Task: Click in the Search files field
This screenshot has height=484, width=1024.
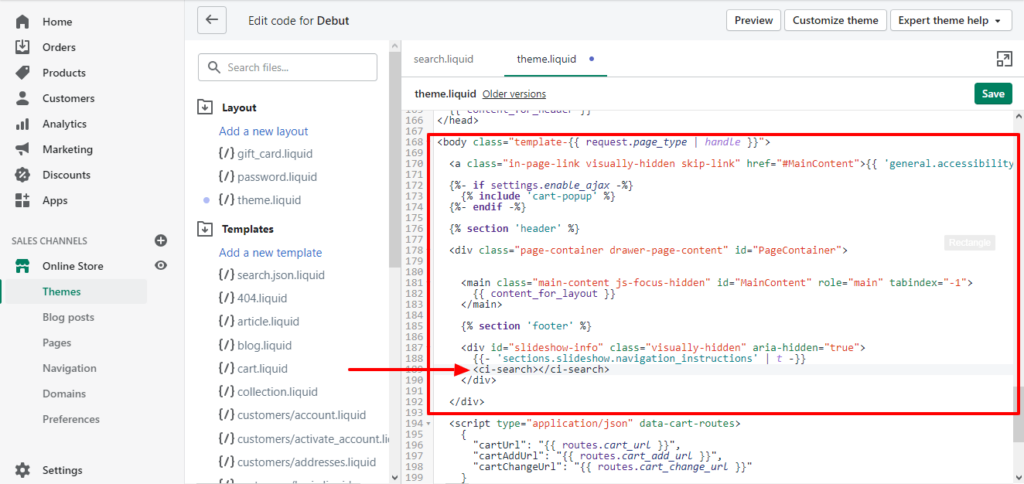Action: click(288, 67)
